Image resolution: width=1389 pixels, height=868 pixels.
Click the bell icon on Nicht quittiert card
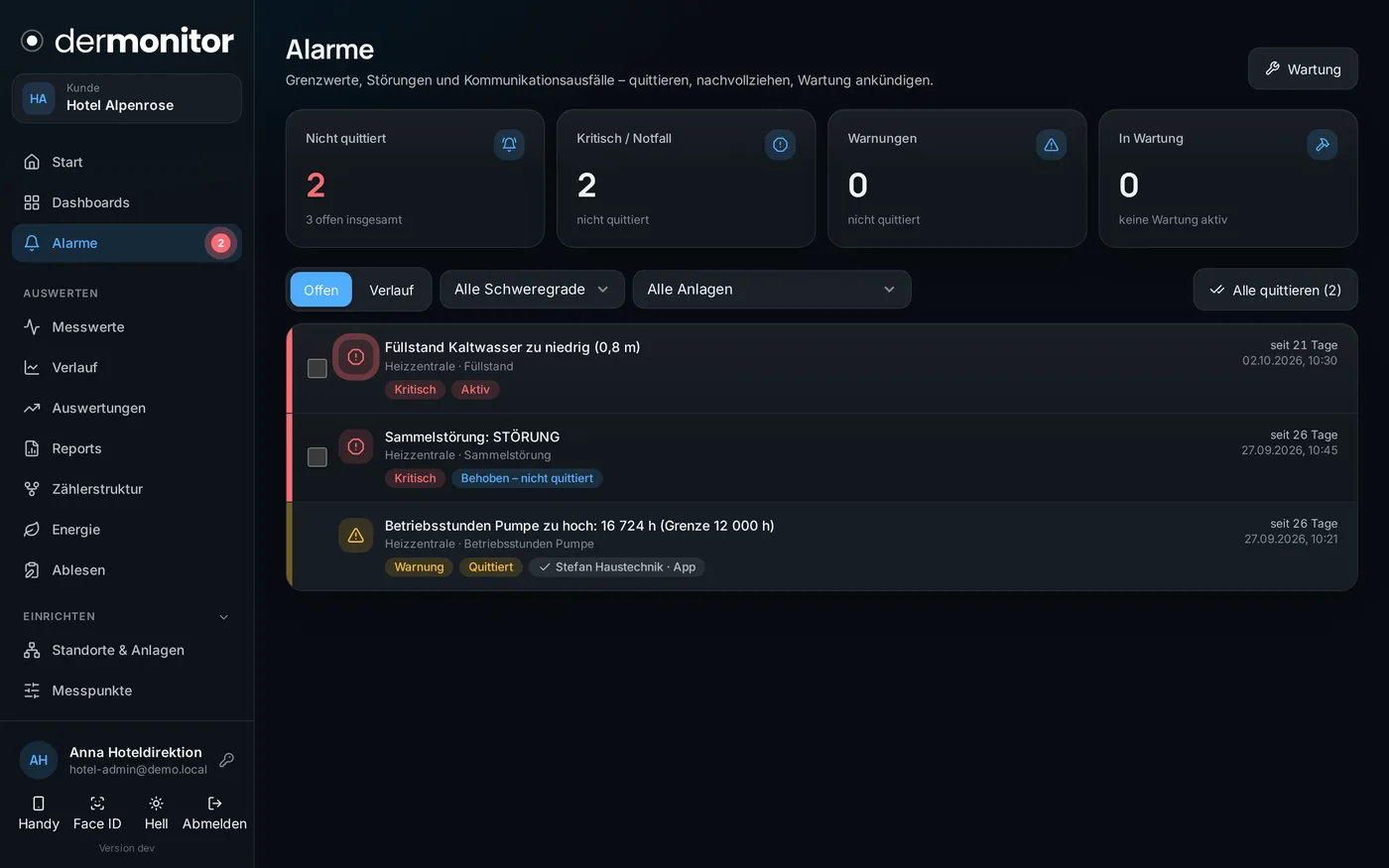(x=509, y=145)
